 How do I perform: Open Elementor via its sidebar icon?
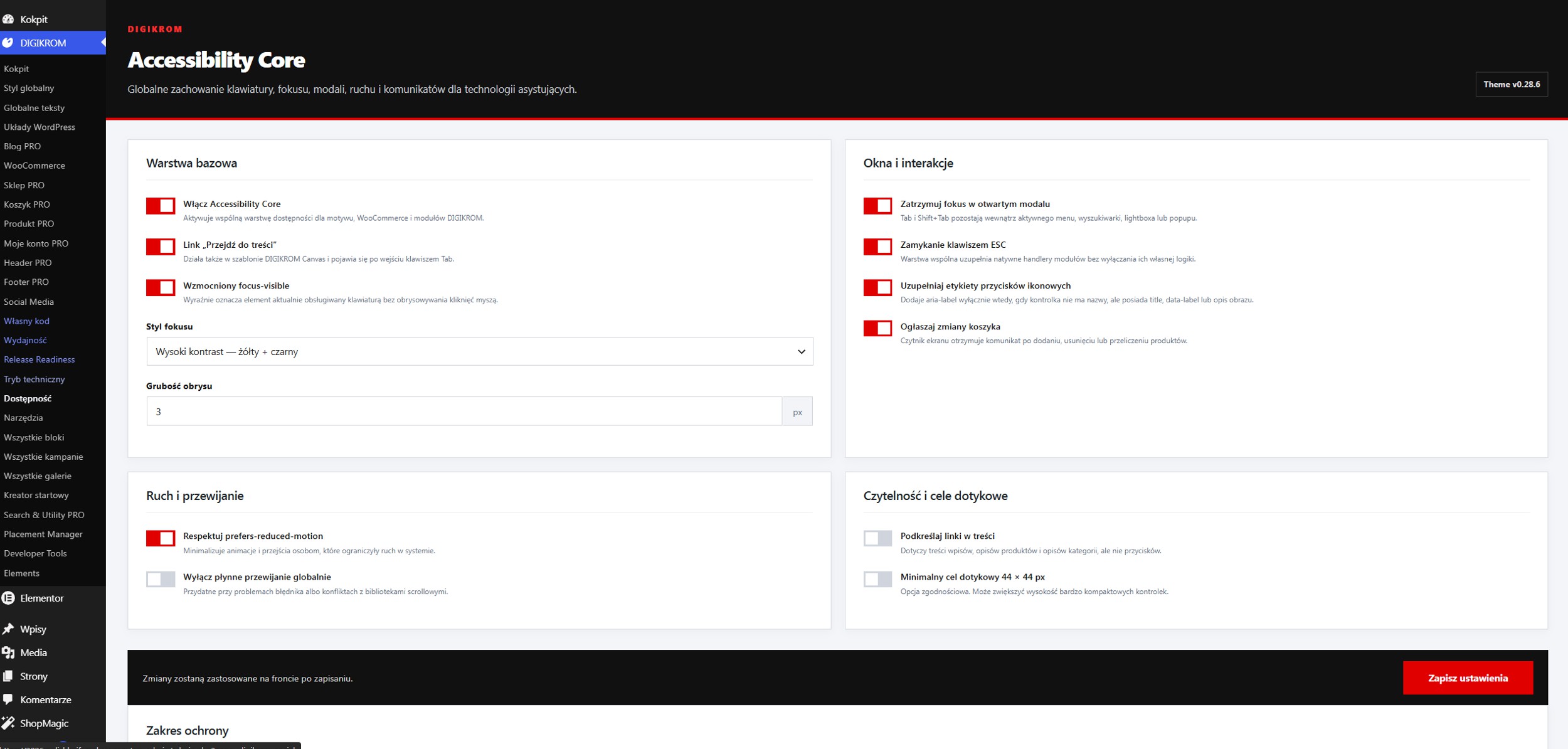[8, 598]
